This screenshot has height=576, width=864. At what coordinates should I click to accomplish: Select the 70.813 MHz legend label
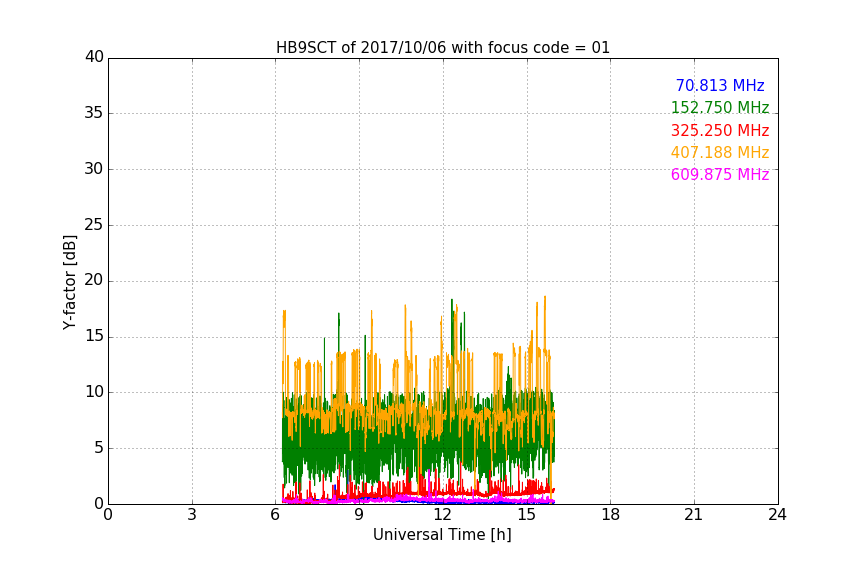pos(720,85)
